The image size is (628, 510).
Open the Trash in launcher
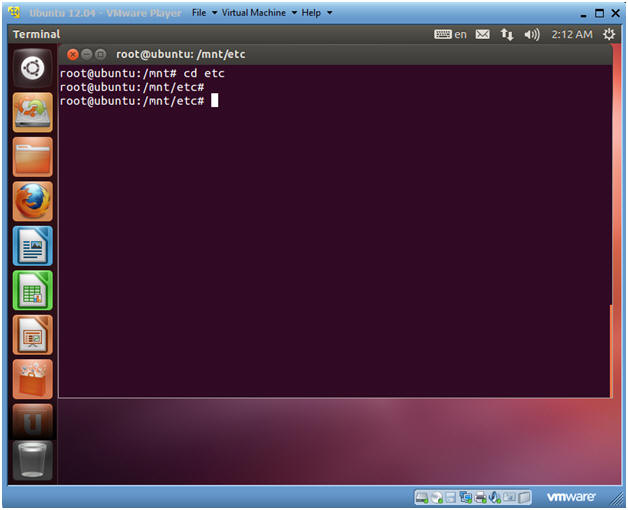(x=32, y=460)
